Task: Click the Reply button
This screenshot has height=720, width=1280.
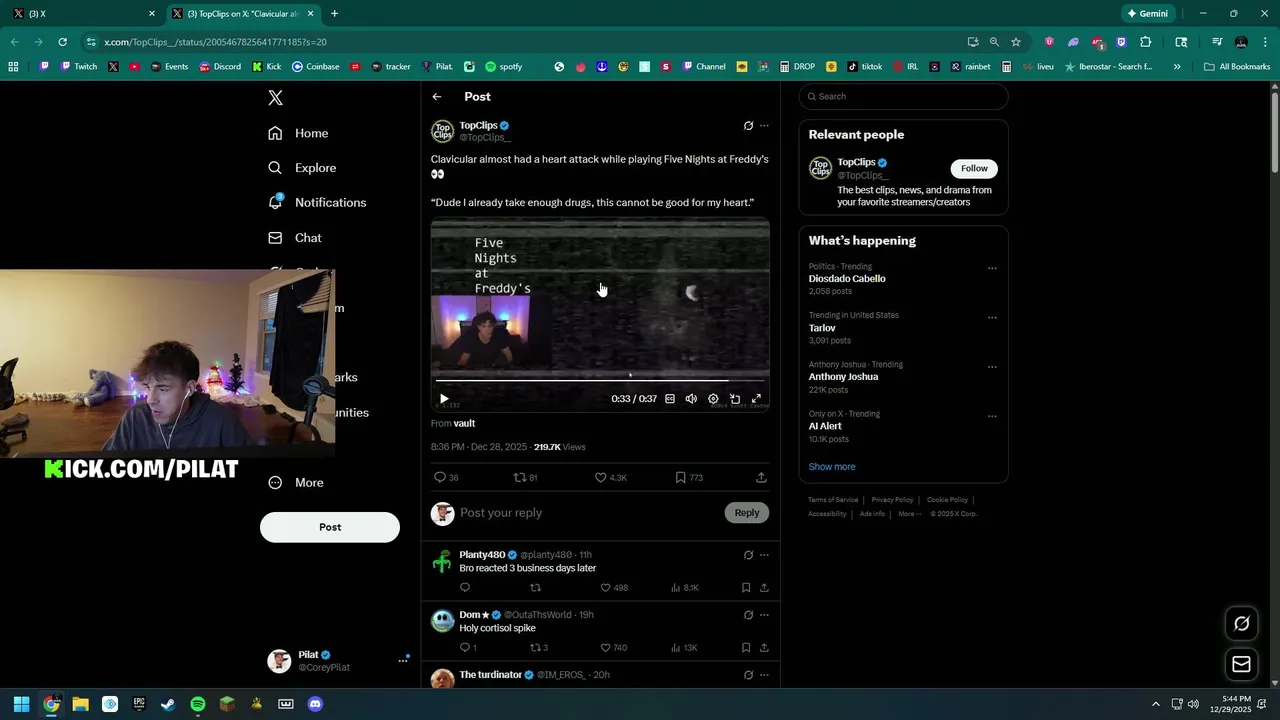Action: (747, 513)
